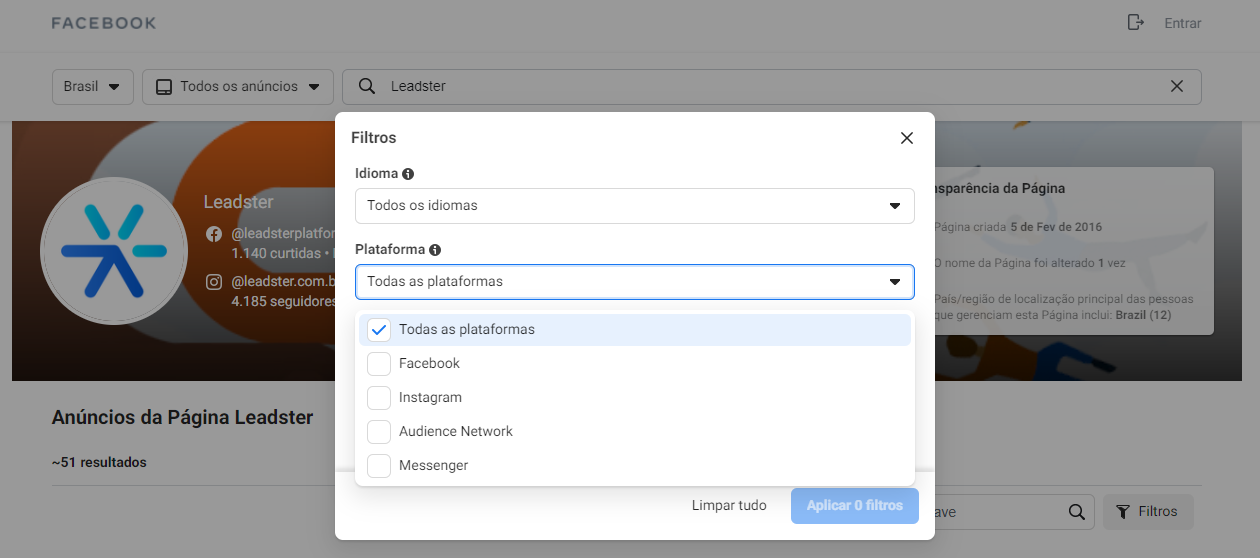Click the ~51 resultados text

[99, 463]
